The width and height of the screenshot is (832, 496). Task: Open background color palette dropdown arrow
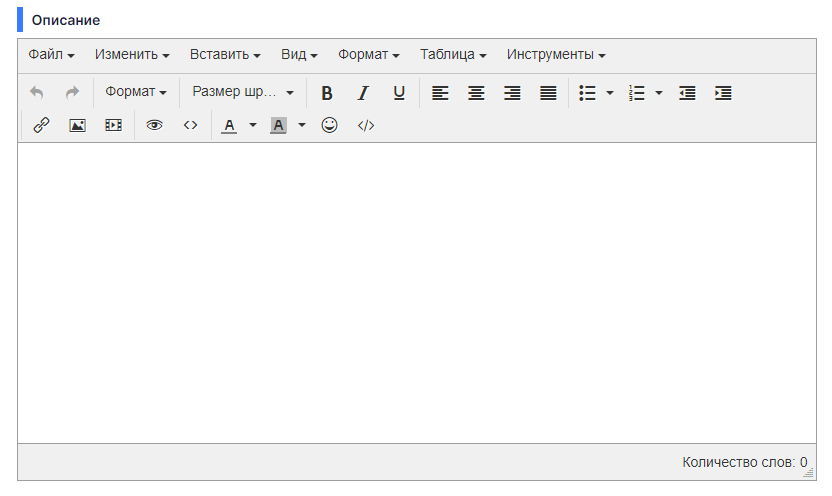pyautogui.click(x=301, y=125)
